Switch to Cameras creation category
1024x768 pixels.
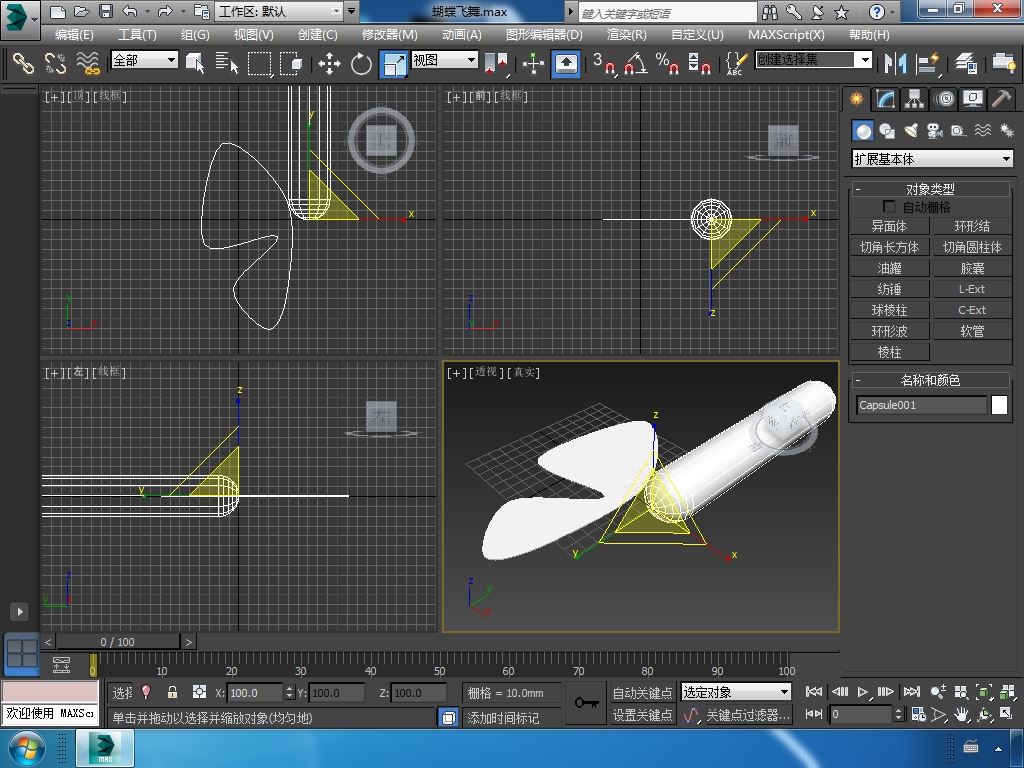click(x=934, y=131)
